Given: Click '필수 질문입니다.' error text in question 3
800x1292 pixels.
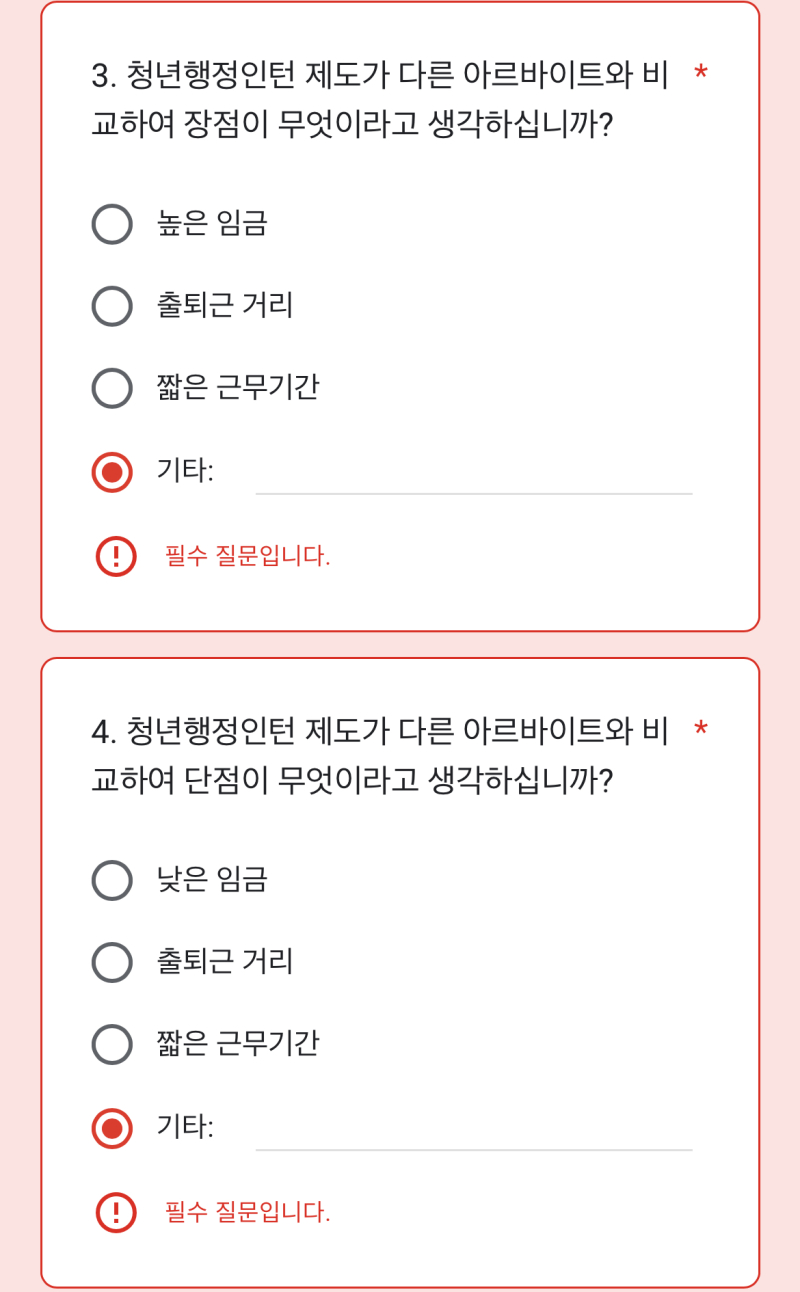Looking at the screenshot, I should (247, 557).
